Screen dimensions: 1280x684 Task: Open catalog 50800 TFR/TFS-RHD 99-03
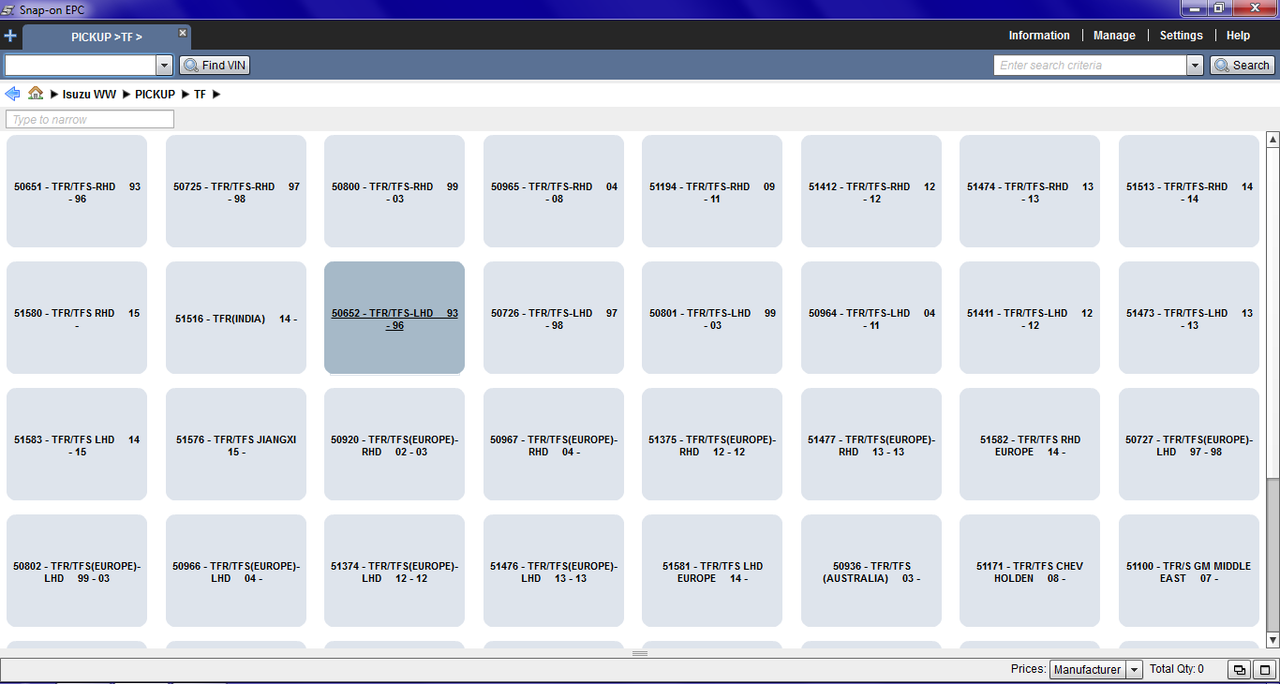coord(394,192)
